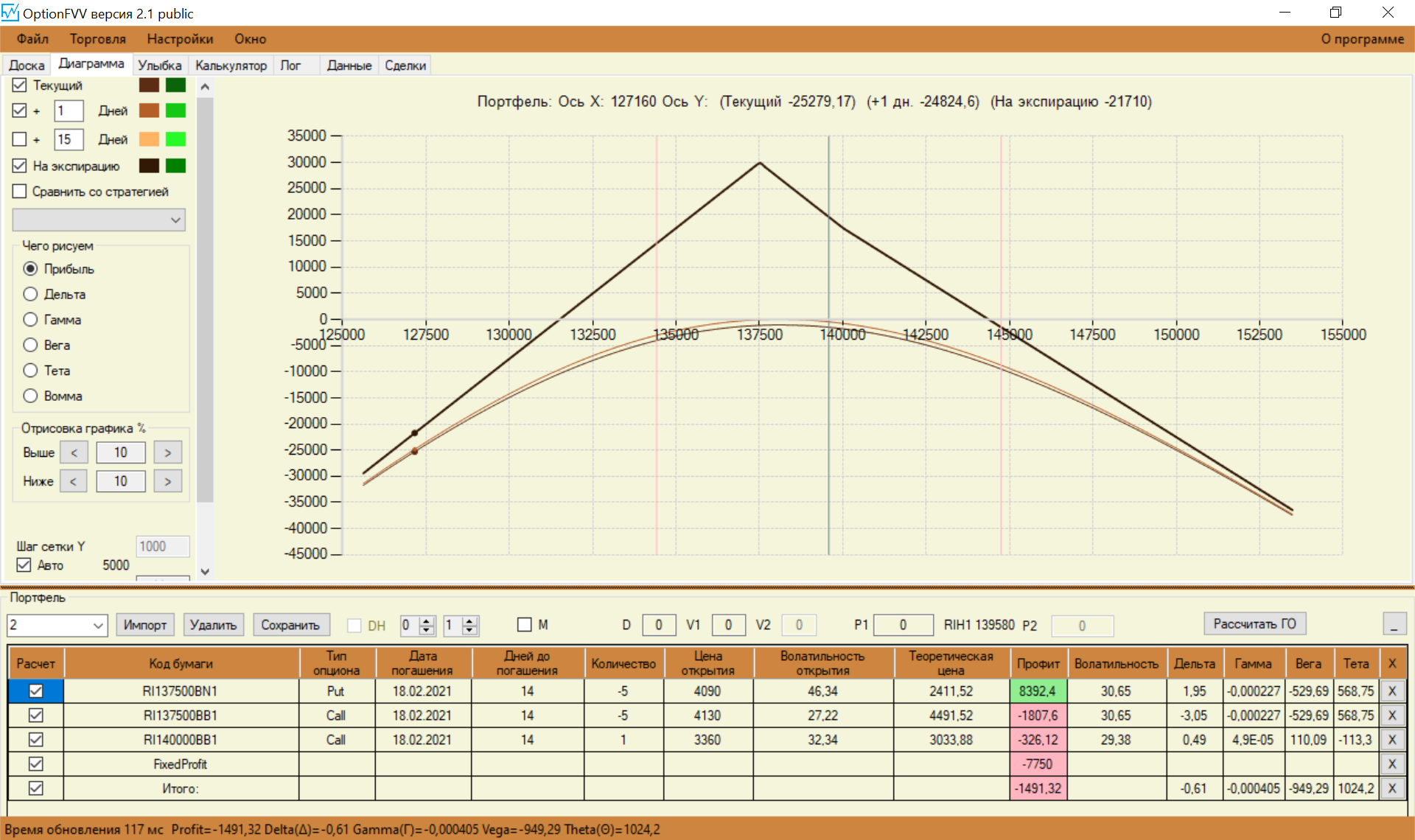Screen dimensions: 1415x840
Task: Remove the RI140000BB1 position row
Action: pos(1391,740)
